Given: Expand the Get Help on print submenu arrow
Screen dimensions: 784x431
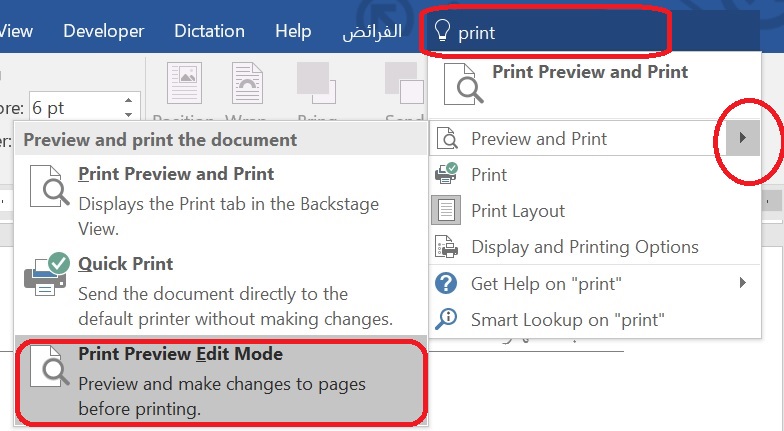Looking at the screenshot, I should (x=742, y=283).
